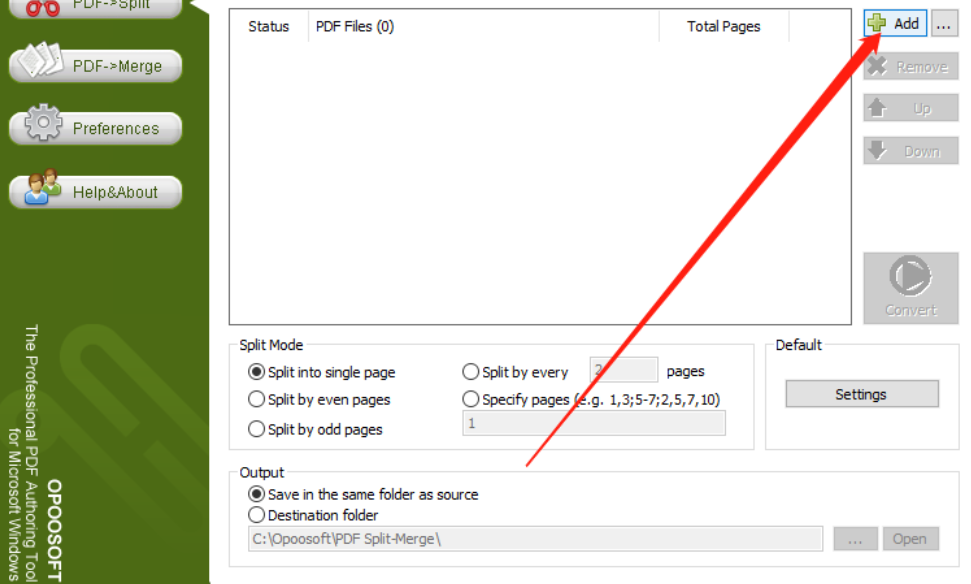Open the default Settings button
The image size is (971, 584).
(862, 394)
